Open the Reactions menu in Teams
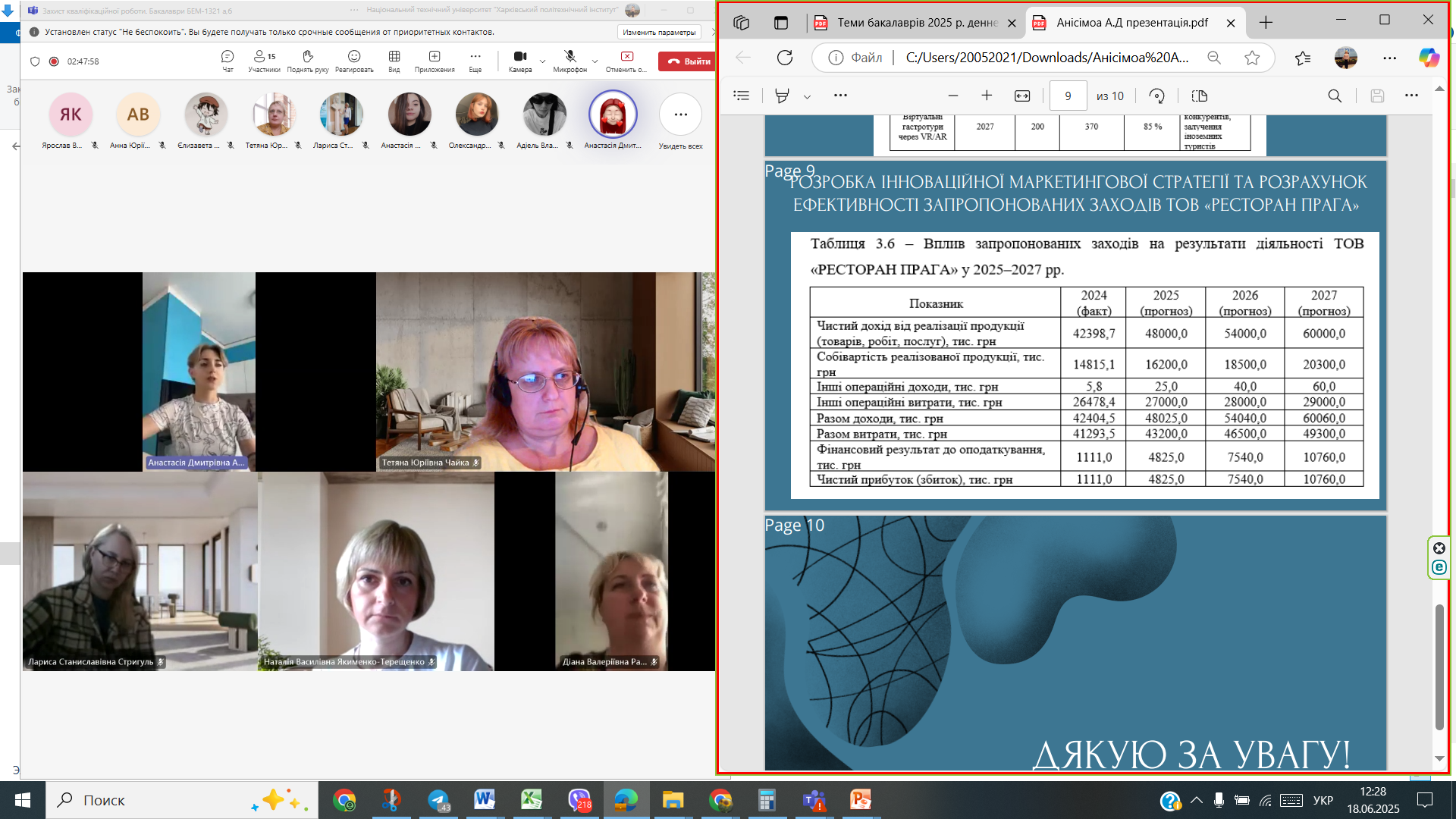This screenshot has width=1456, height=819. 354,60
